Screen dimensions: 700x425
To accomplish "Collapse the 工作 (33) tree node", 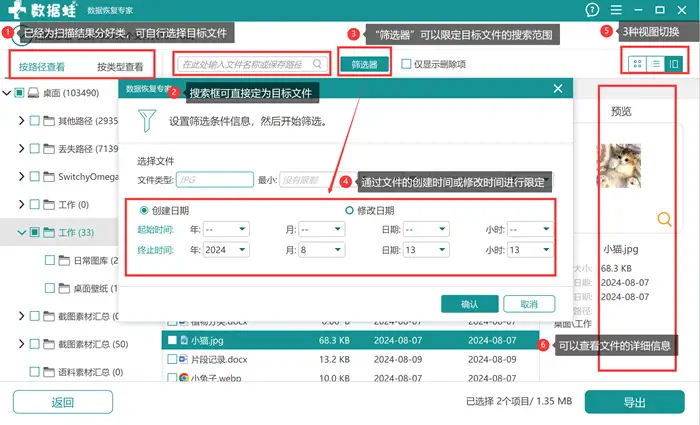I will 21,232.
